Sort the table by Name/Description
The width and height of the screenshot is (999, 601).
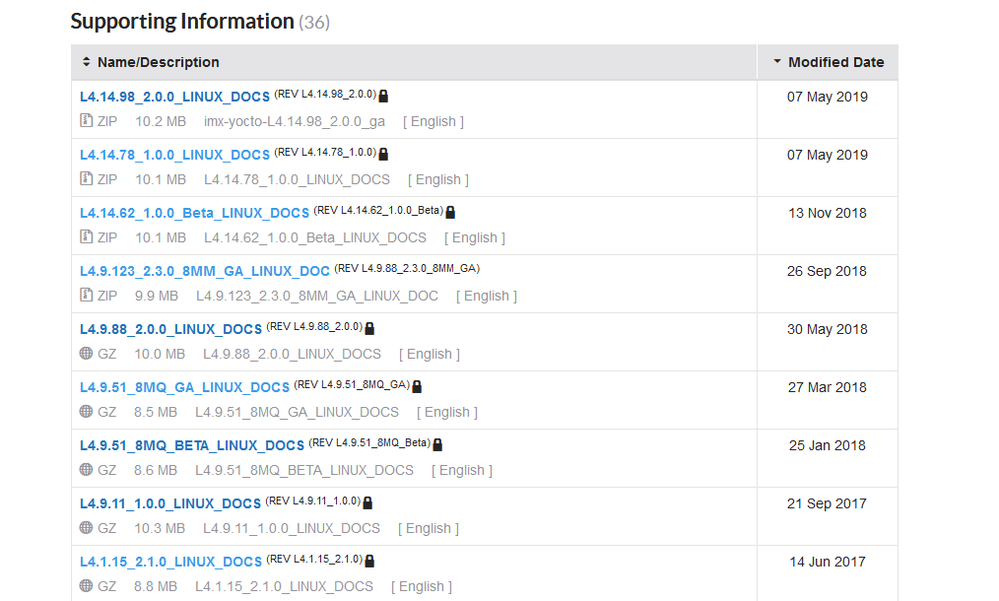point(158,62)
